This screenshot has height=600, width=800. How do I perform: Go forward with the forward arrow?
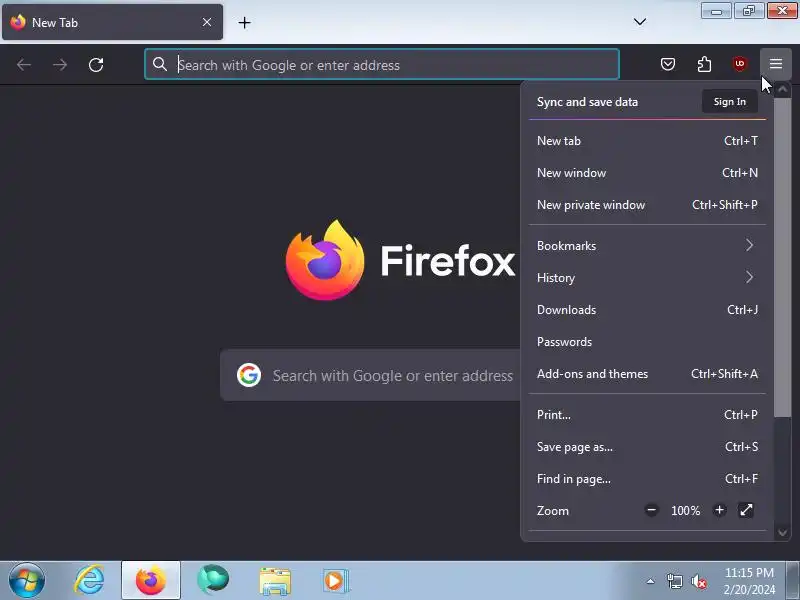point(60,65)
